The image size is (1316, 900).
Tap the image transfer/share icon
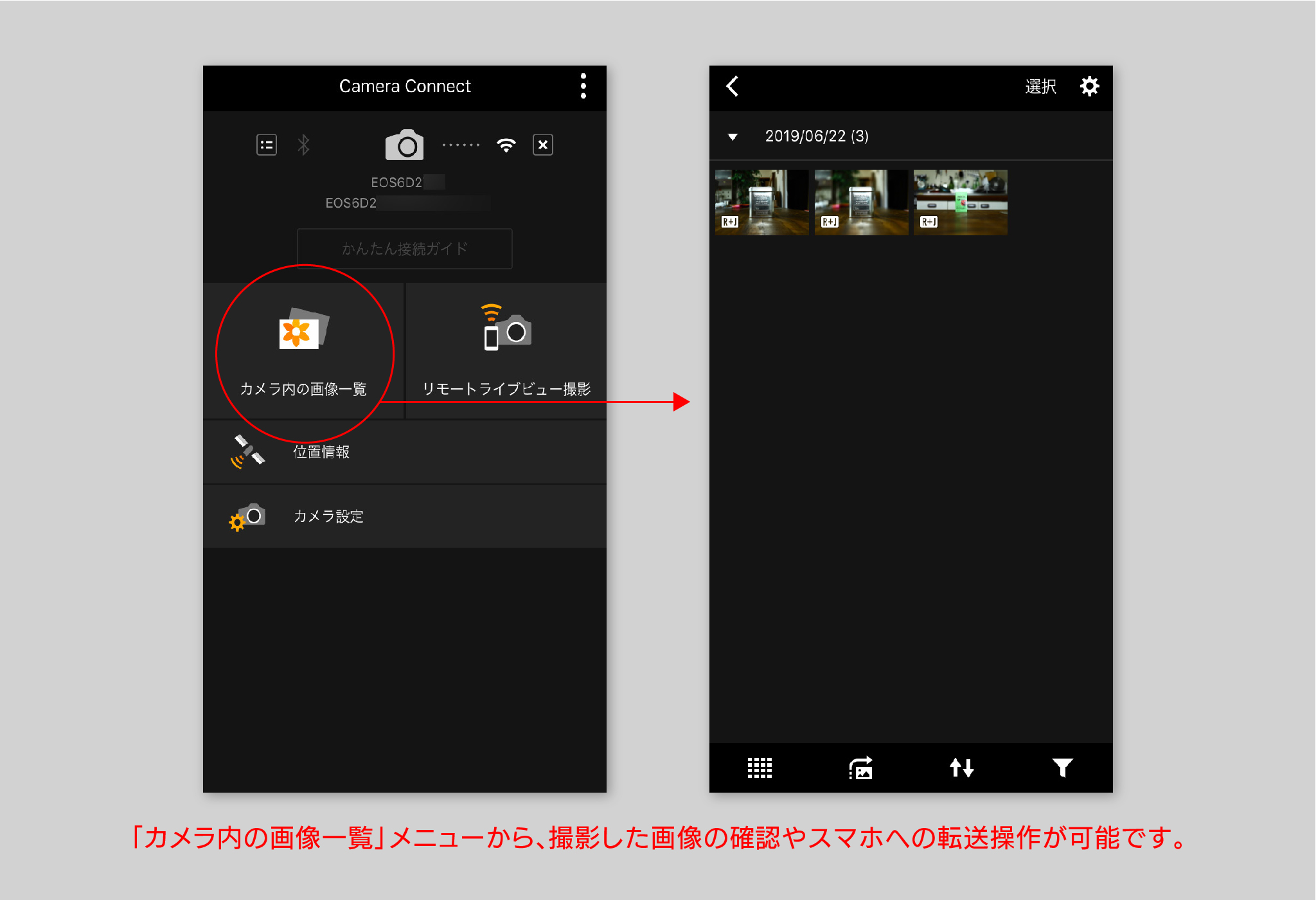coord(860,768)
